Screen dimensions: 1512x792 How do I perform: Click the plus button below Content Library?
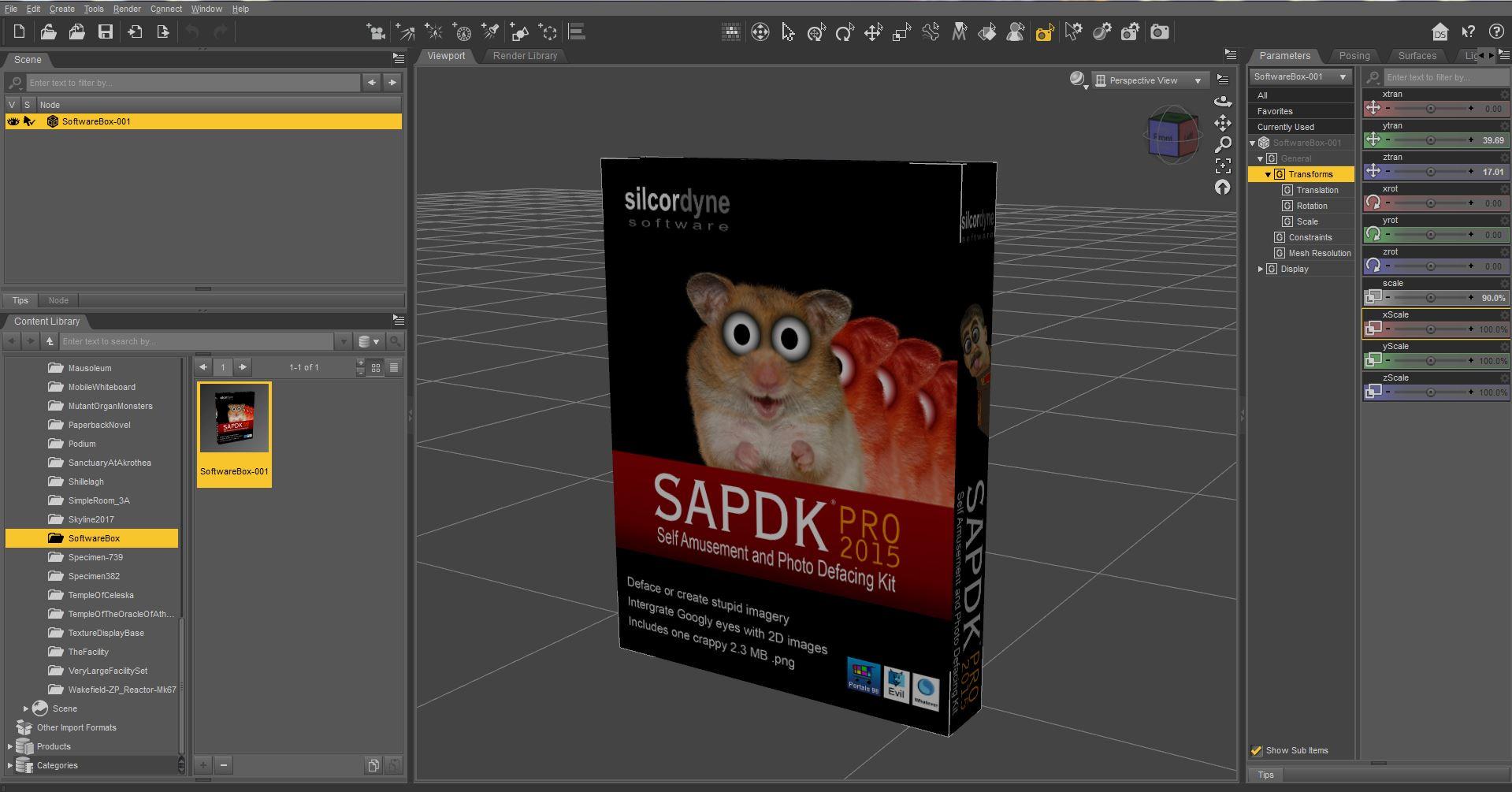click(203, 764)
